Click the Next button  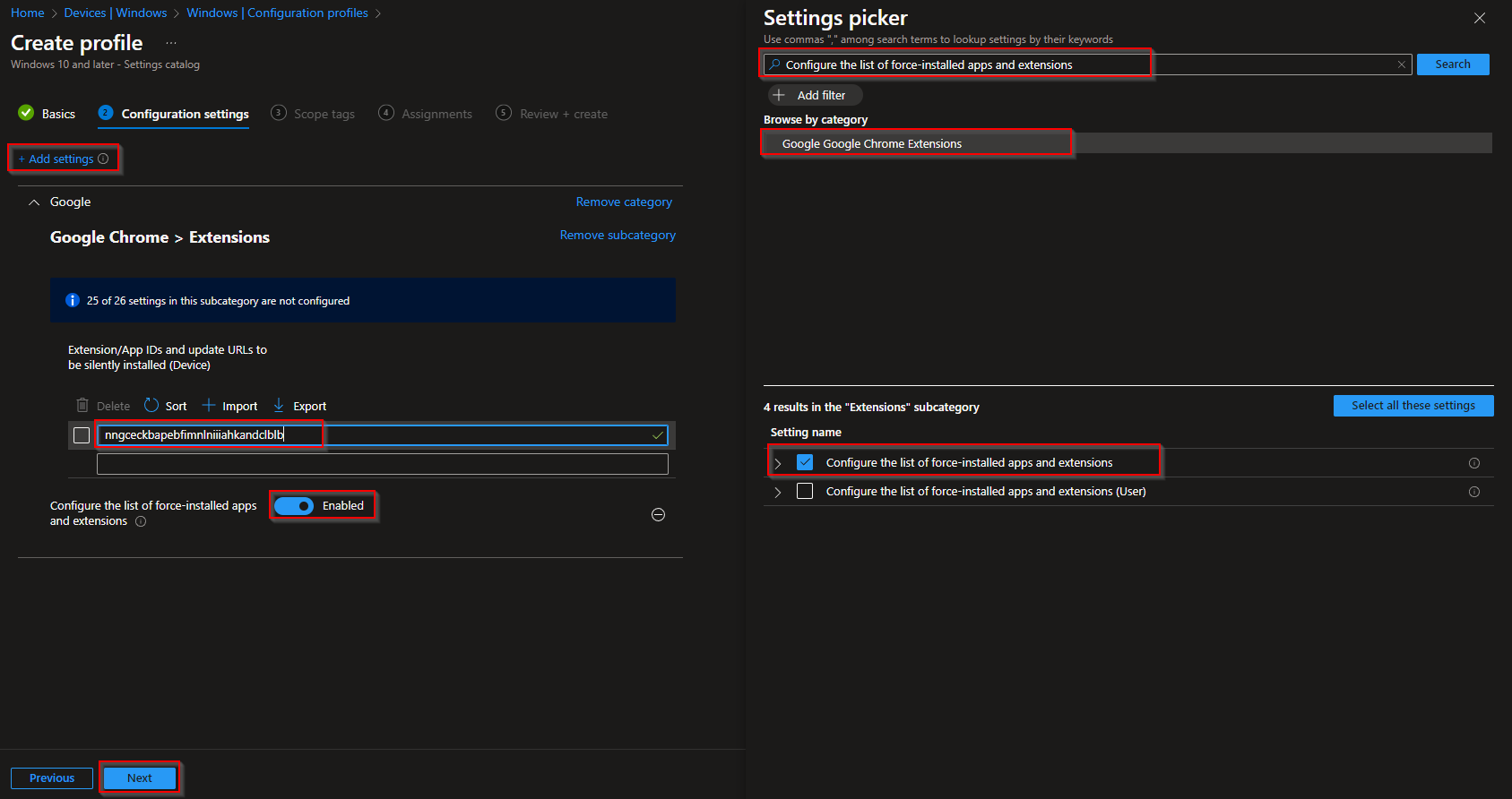point(140,778)
